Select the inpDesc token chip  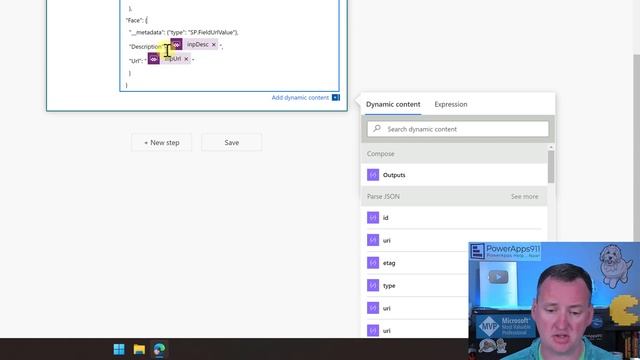coord(194,44)
